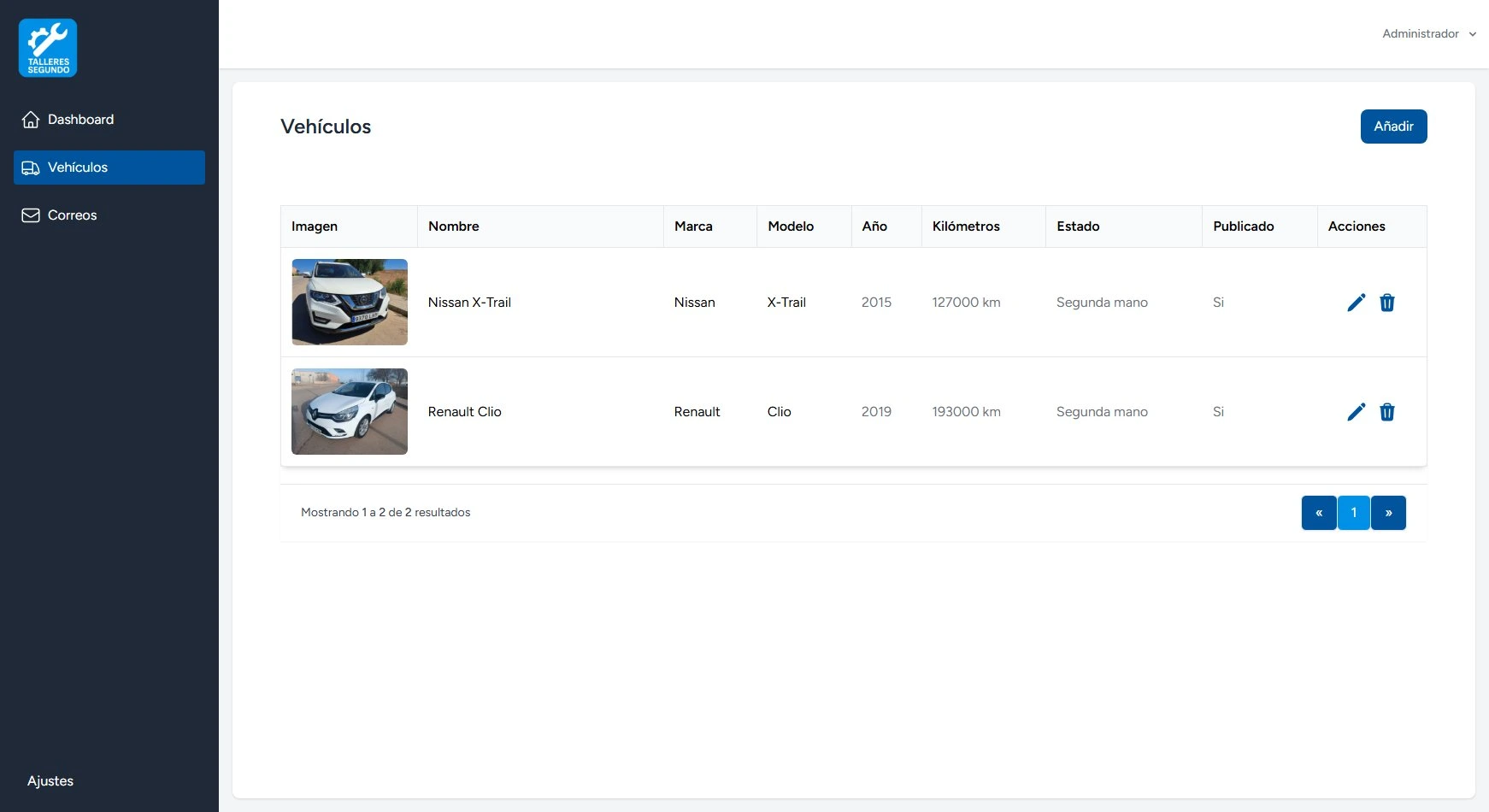
Task: Go to next page with » button
Action: 1389,513
